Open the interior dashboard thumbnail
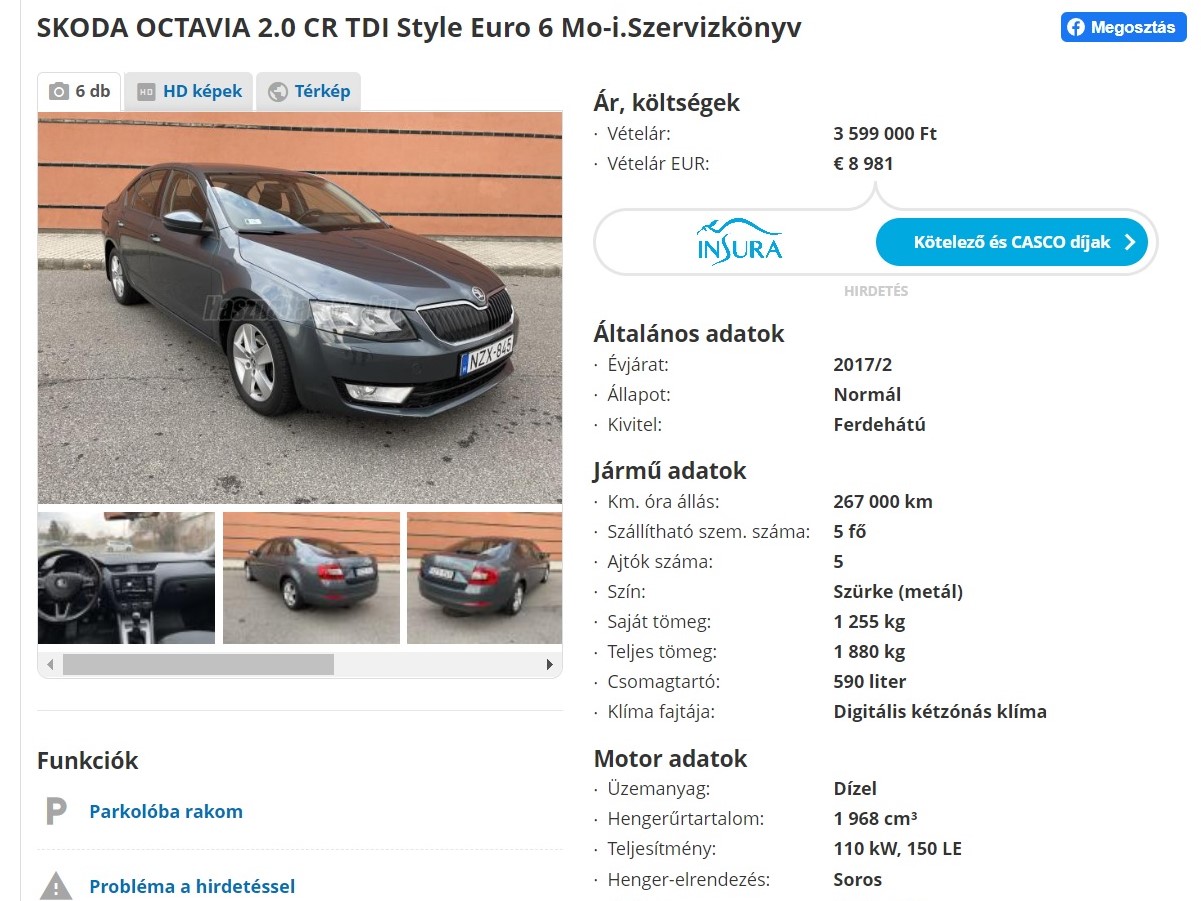The width and height of the screenshot is (1201, 901). [x=126, y=578]
